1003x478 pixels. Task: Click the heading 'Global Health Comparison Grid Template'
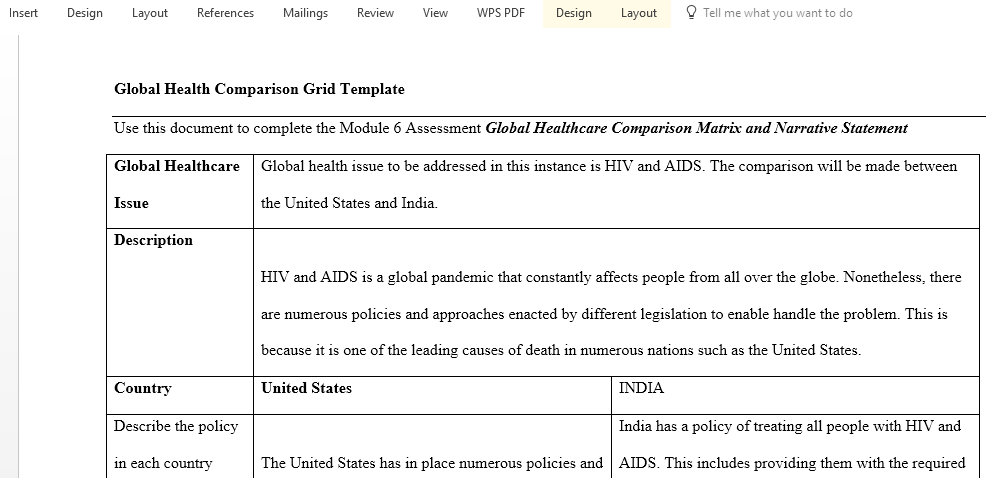pos(259,89)
